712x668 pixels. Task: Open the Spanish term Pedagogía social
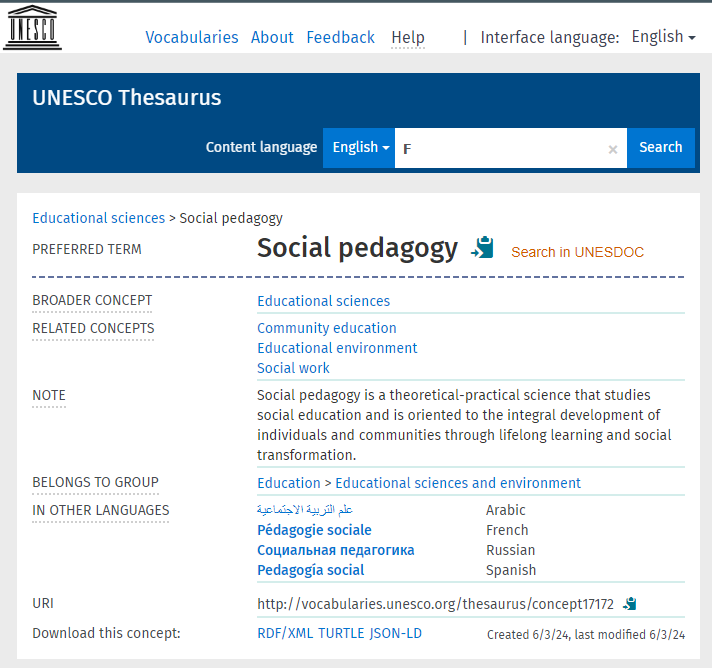311,570
